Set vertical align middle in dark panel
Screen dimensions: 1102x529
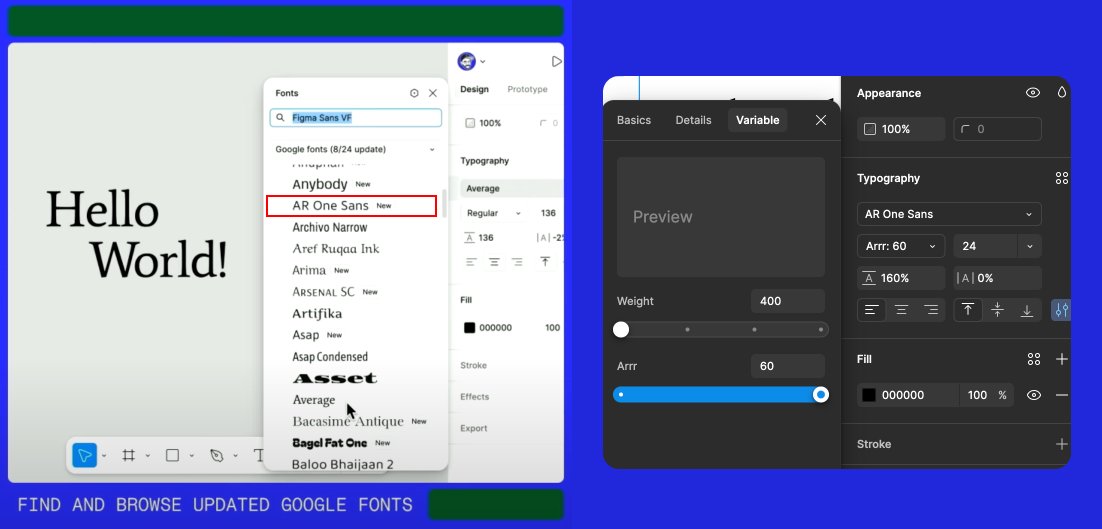point(997,310)
